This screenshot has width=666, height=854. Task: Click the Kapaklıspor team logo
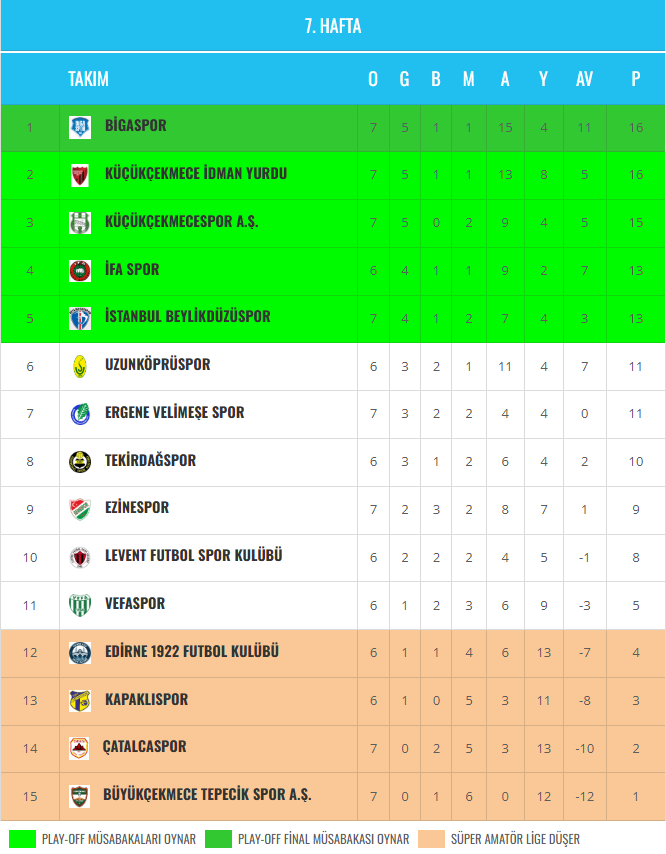click(80, 700)
